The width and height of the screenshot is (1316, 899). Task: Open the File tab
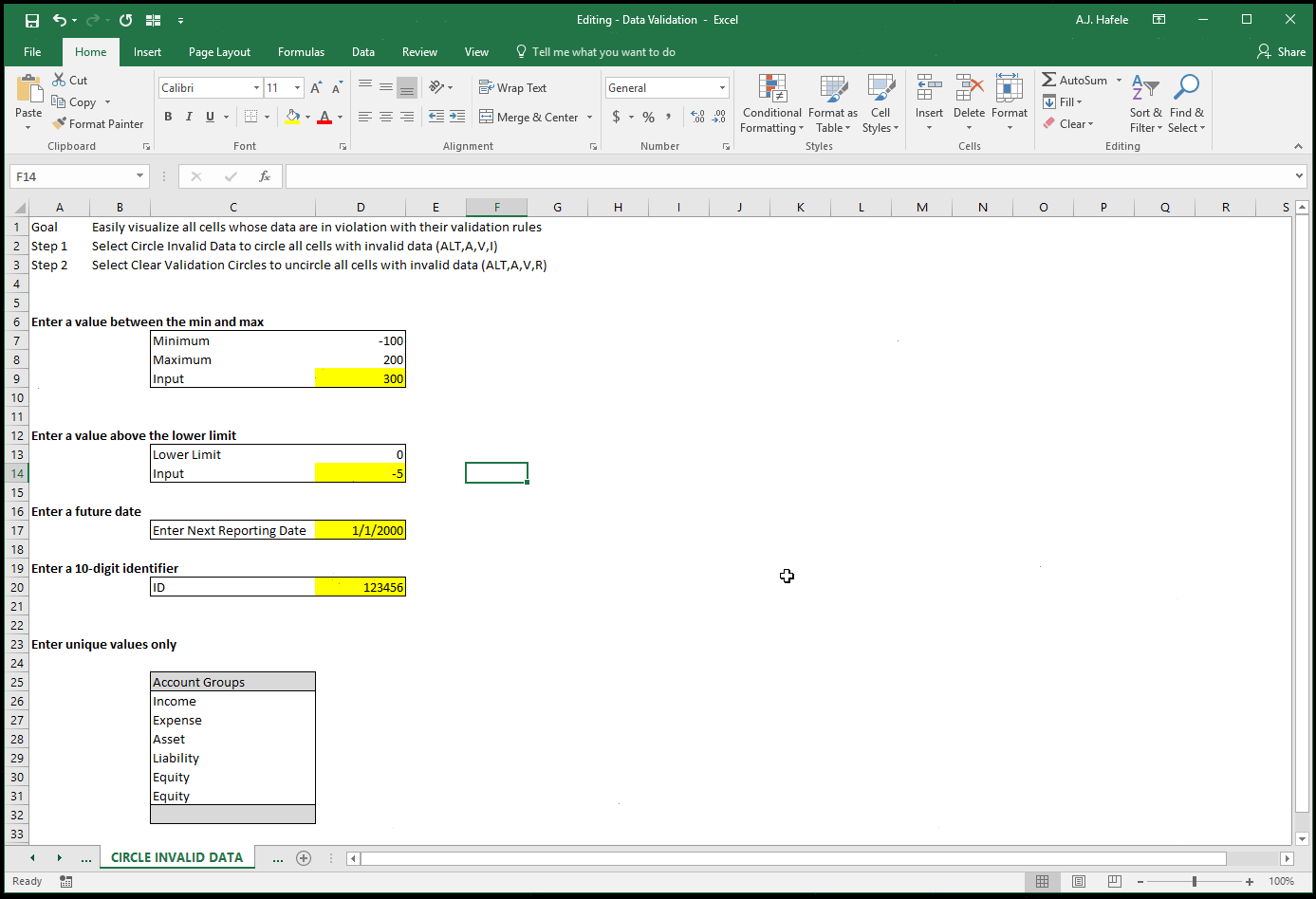[32, 52]
